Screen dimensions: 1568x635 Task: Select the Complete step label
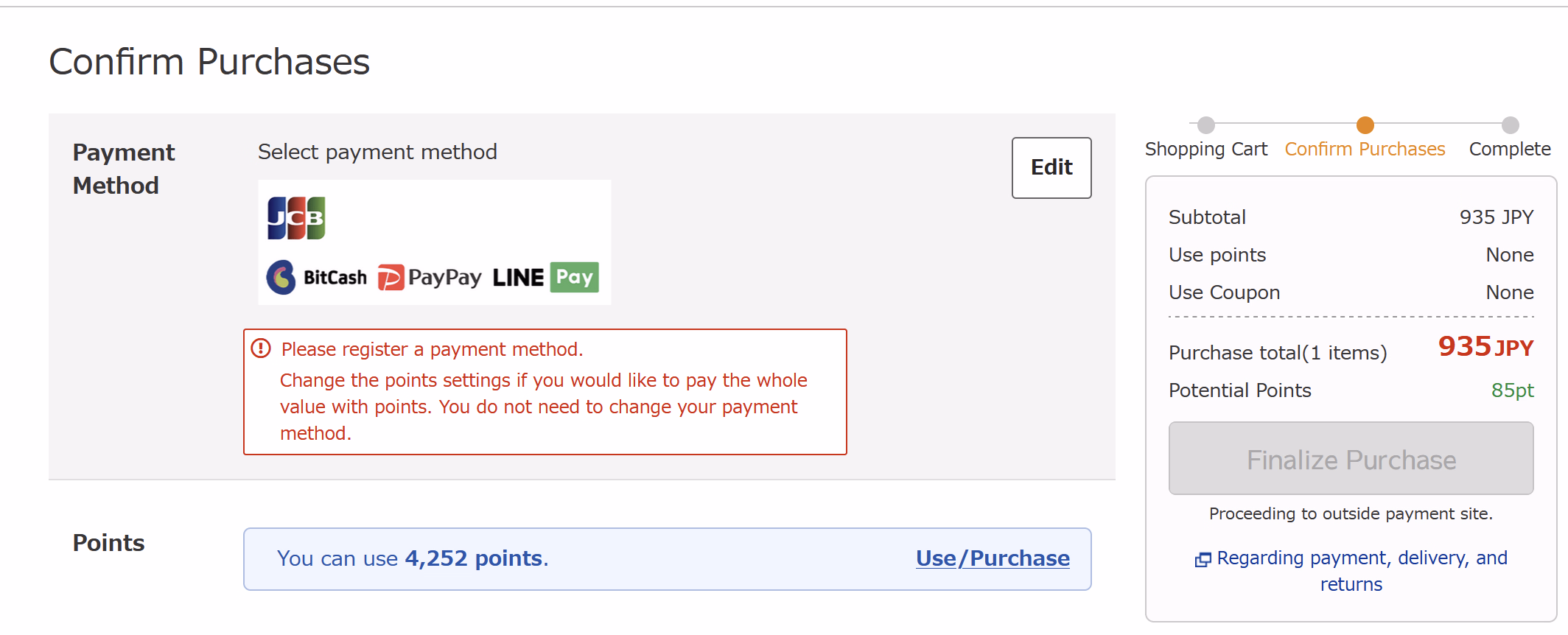click(1510, 149)
